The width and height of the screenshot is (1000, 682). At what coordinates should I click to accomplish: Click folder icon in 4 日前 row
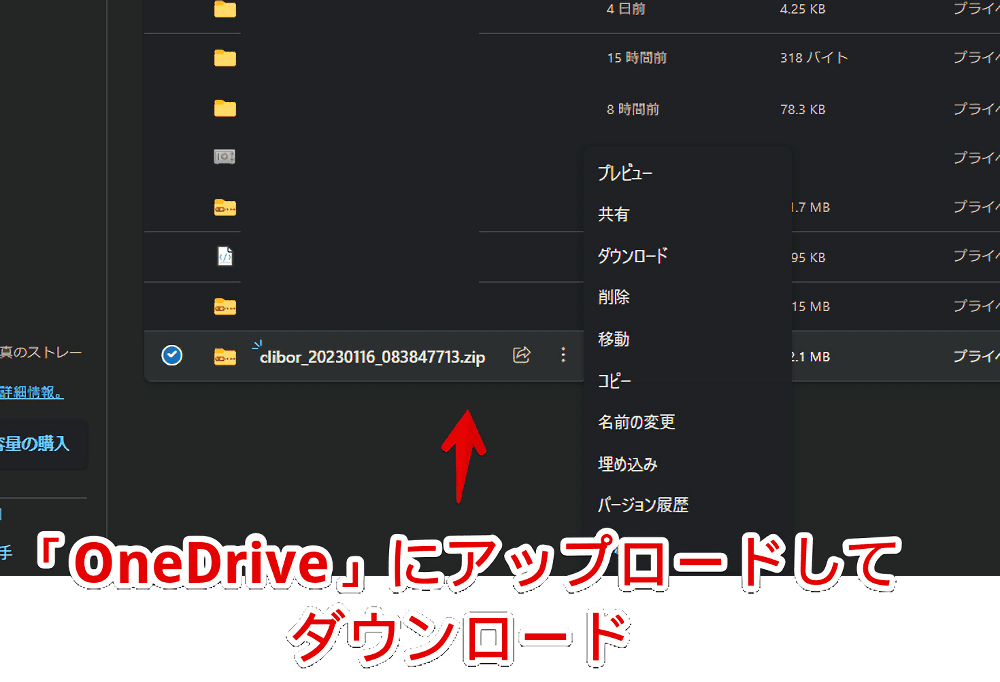tap(224, 9)
